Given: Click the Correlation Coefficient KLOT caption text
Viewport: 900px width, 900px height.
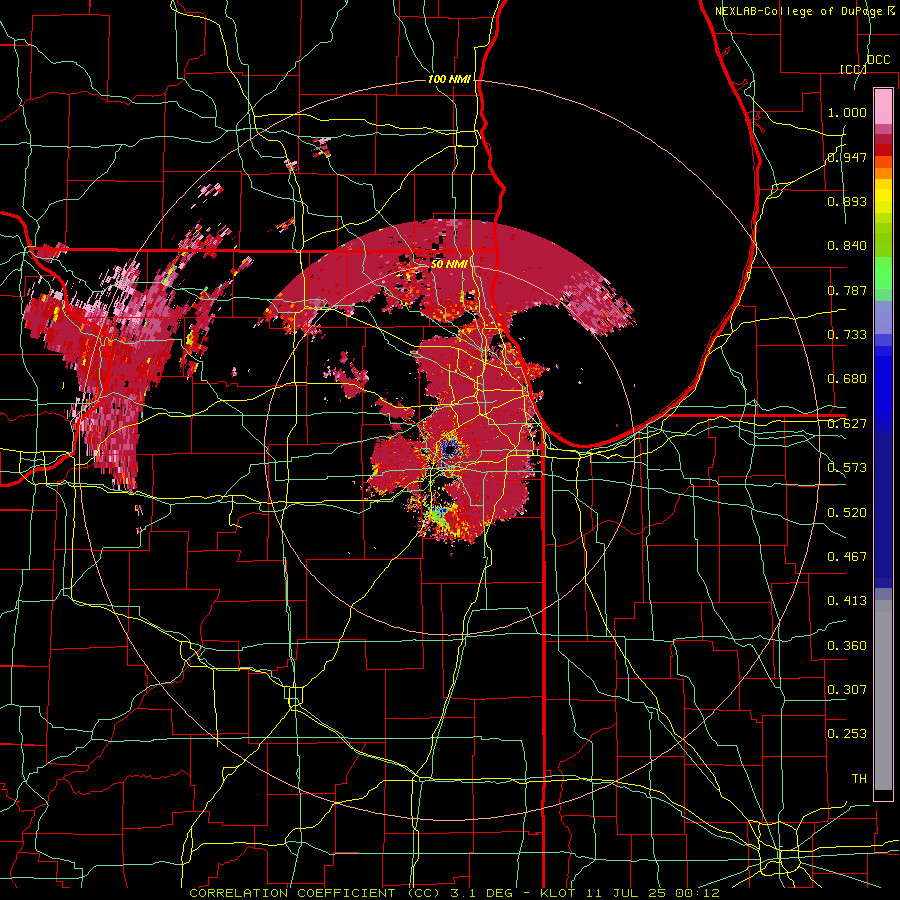Looking at the screenshot, I should [454, 893].
